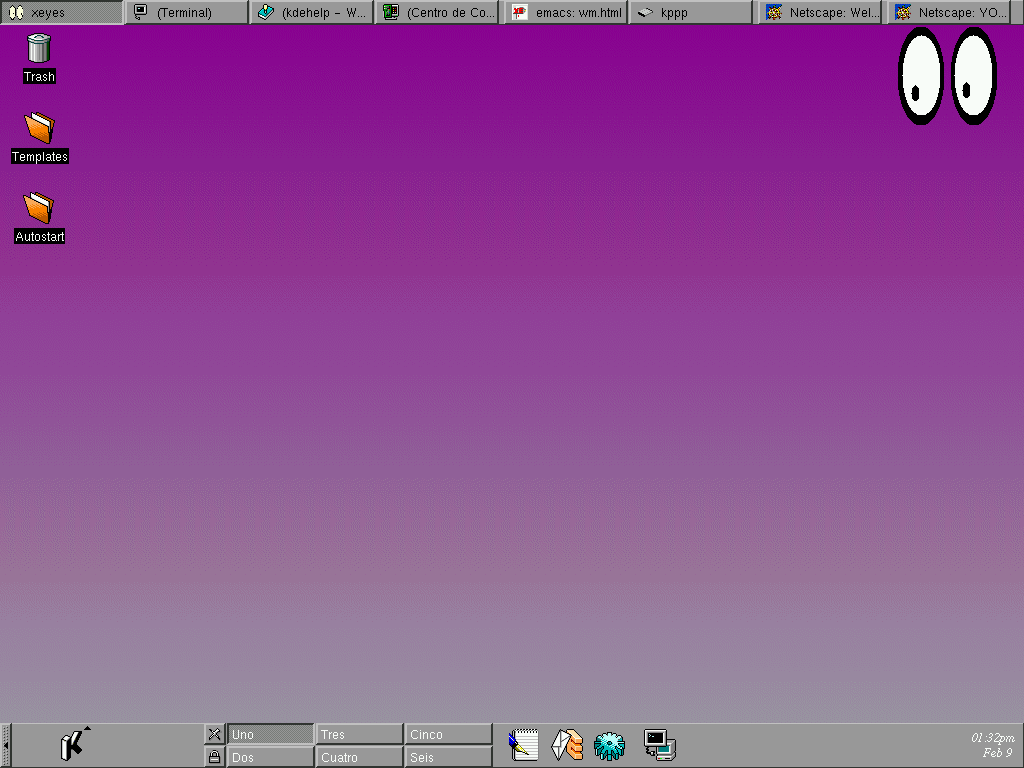Open the folder and files icon in panel

567,745
